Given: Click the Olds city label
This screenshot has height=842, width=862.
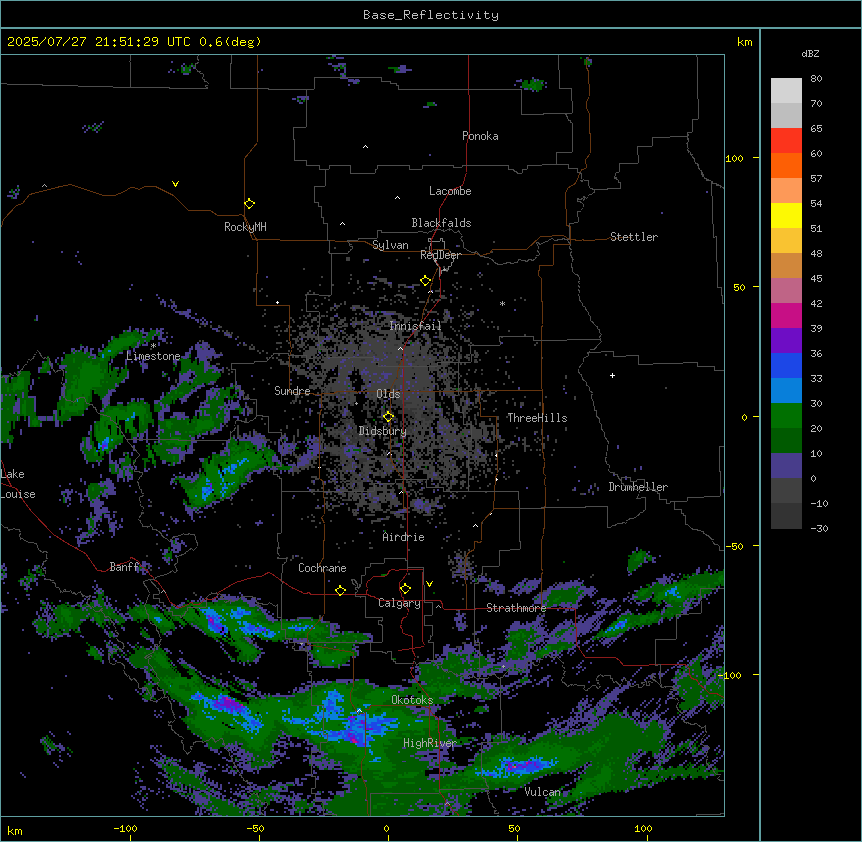Looking at the screenshot, I should [388, 394].
